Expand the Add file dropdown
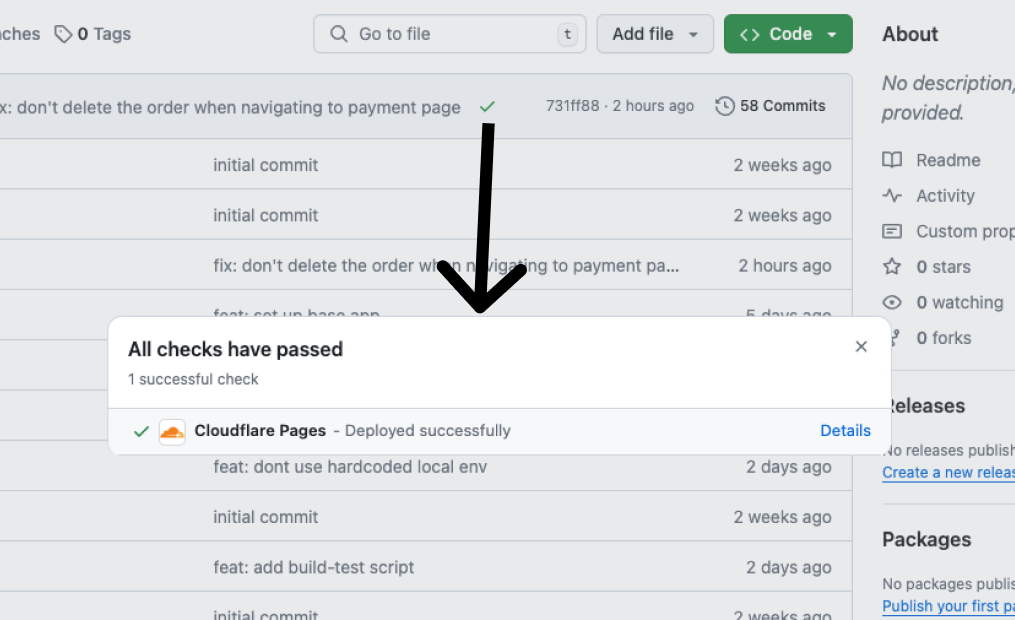This screenshot has width=1015, height=620. tap(655, 34)
